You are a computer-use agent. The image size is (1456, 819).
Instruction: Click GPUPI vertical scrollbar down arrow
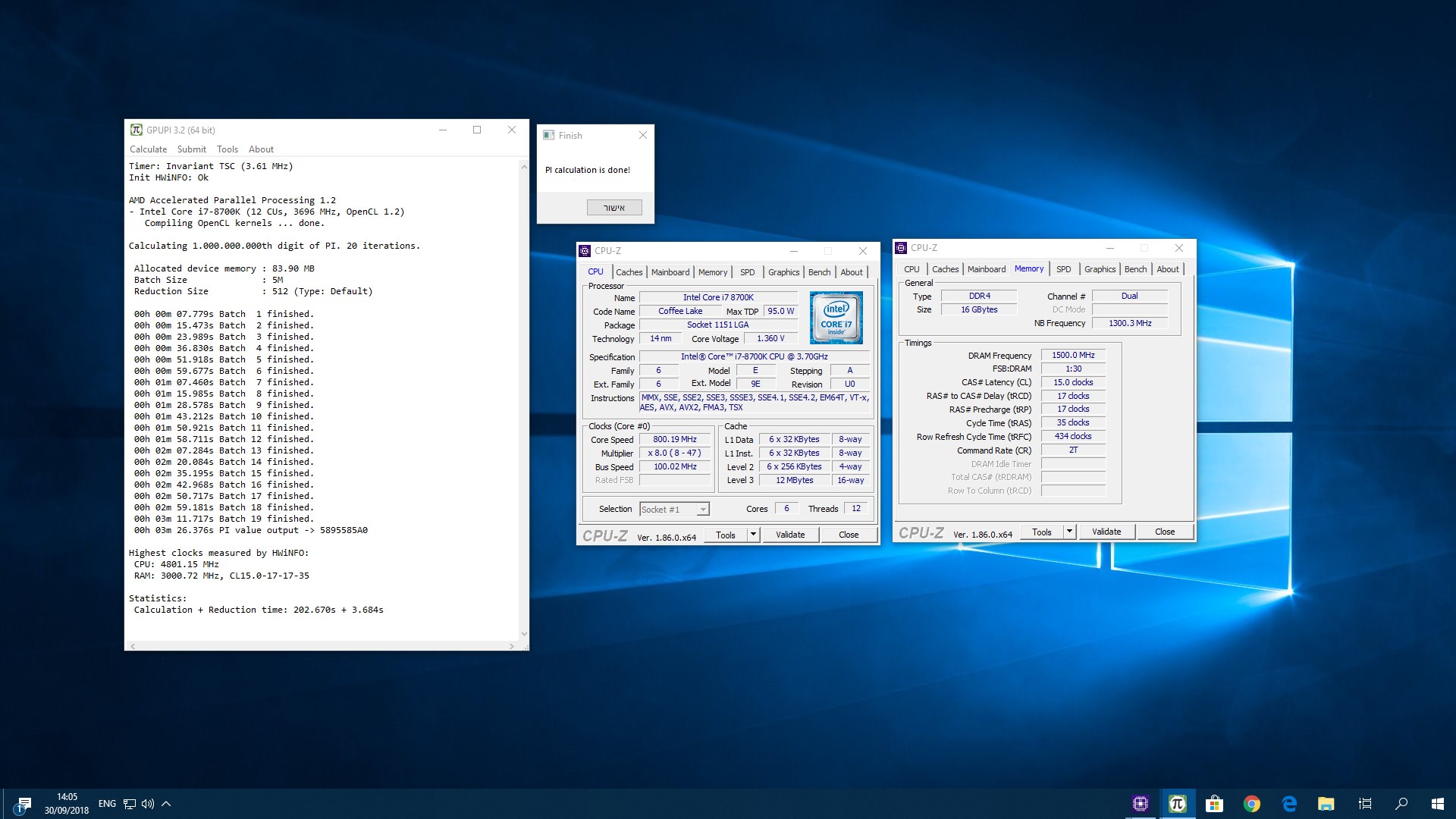tap(523, 634)
